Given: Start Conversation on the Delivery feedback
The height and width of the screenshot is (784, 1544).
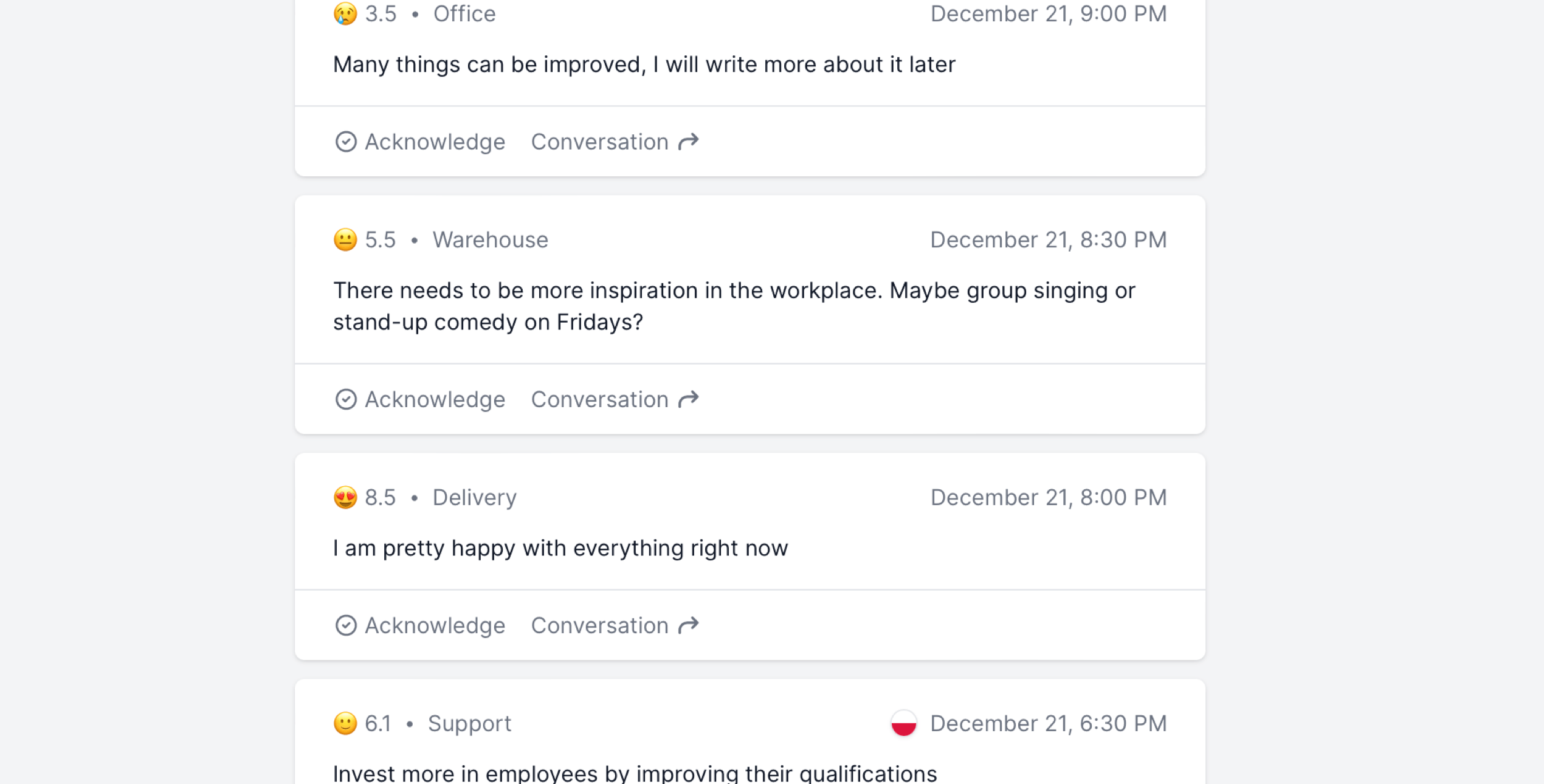Looking at the screenshot, I should pyautogui.click(x=599, y=625).
